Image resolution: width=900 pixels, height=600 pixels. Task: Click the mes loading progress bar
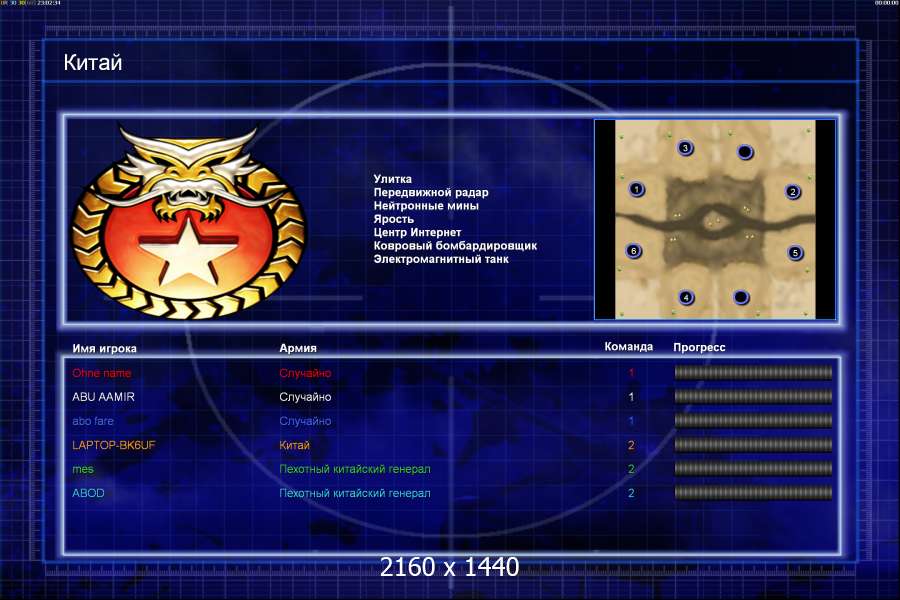point(753,469)
